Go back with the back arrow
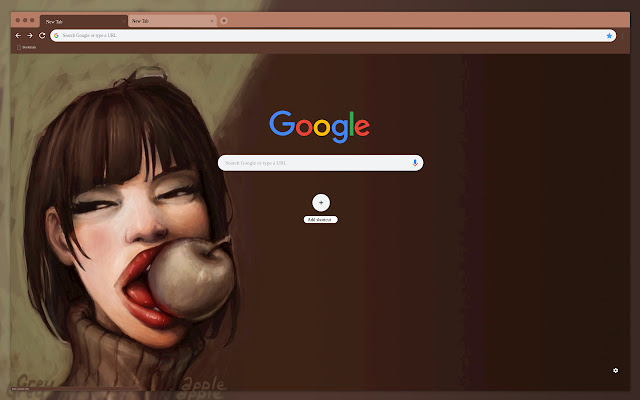This screenshot has height=400, width=640. tap(18, 36)
